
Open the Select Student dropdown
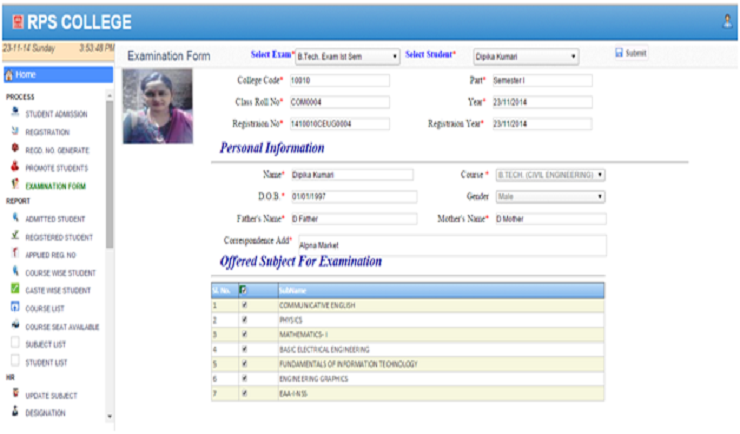(526, 57)
